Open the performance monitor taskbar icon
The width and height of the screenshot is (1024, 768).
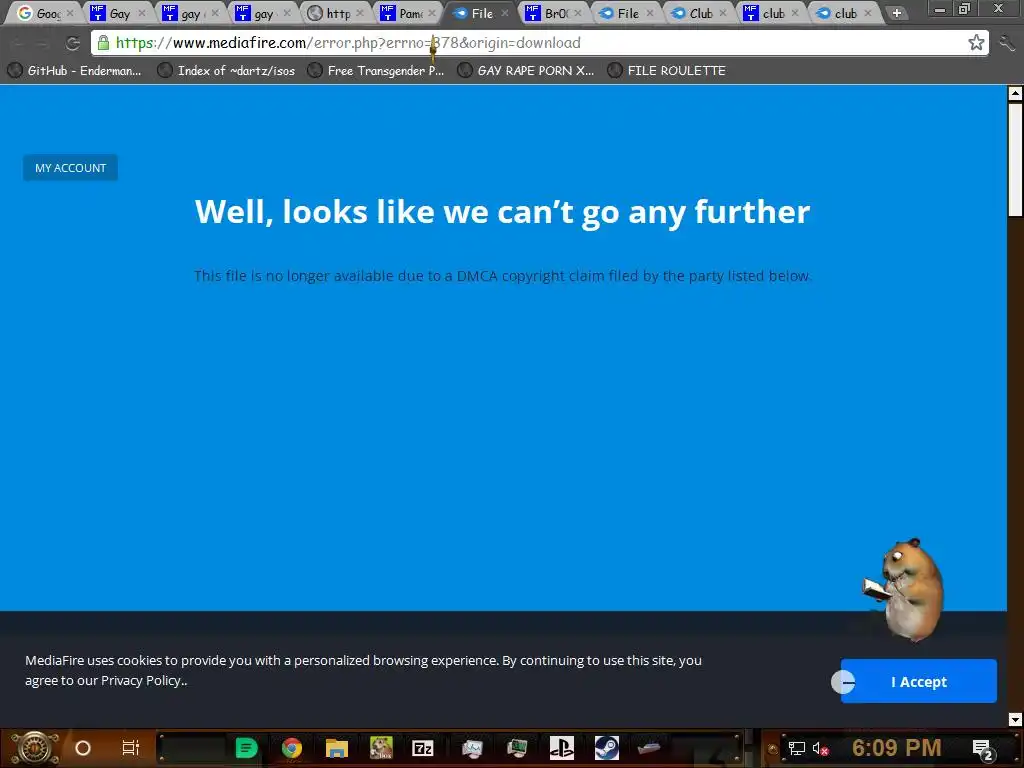[472, 748]
